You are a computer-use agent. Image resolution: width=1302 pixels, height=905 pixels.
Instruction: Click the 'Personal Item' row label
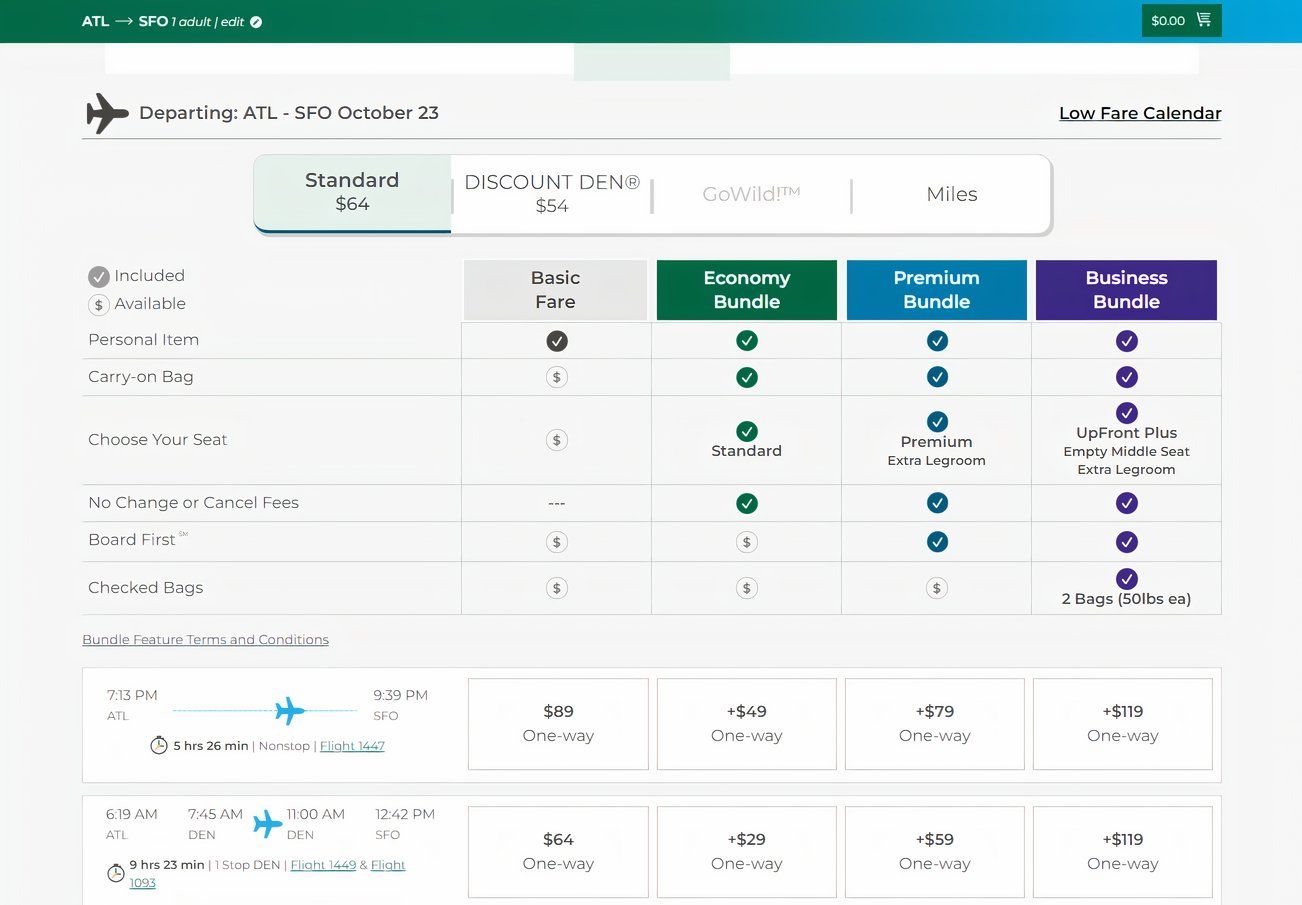coord(143,340)
